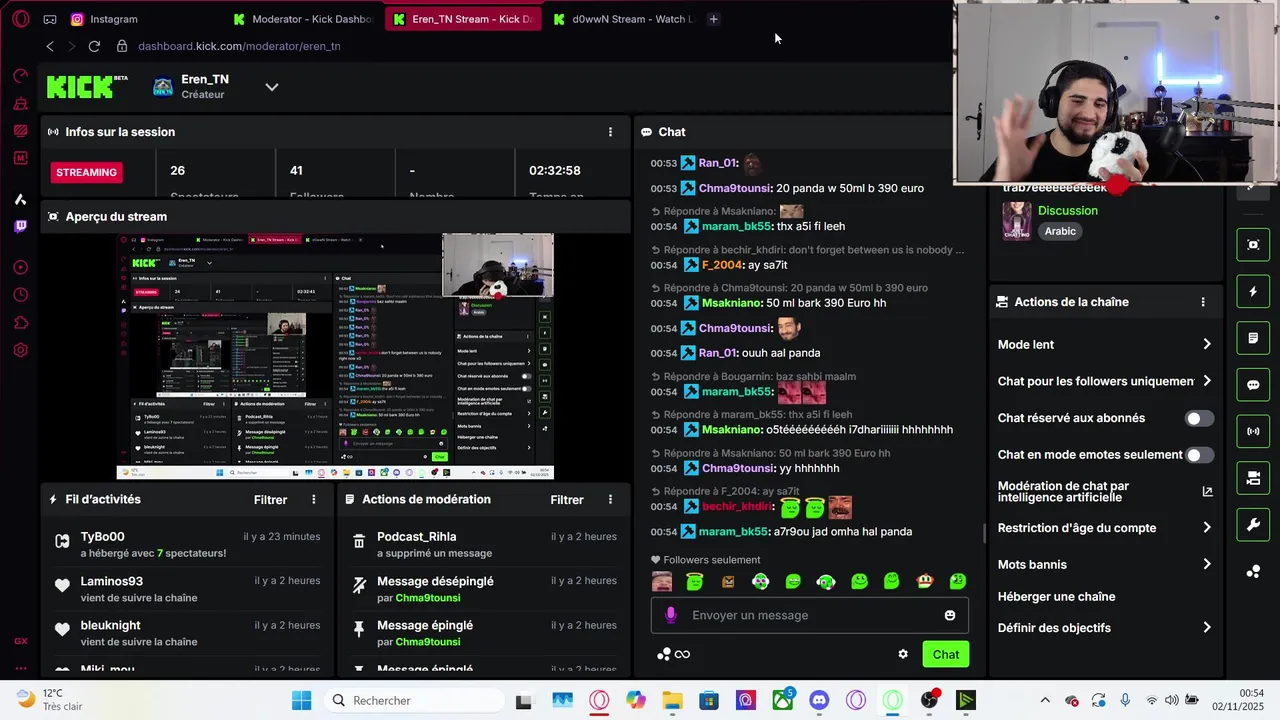Click the Arabic language tag
Image resolution: width=1280 pixels, height=720 pixels.
1060,231
